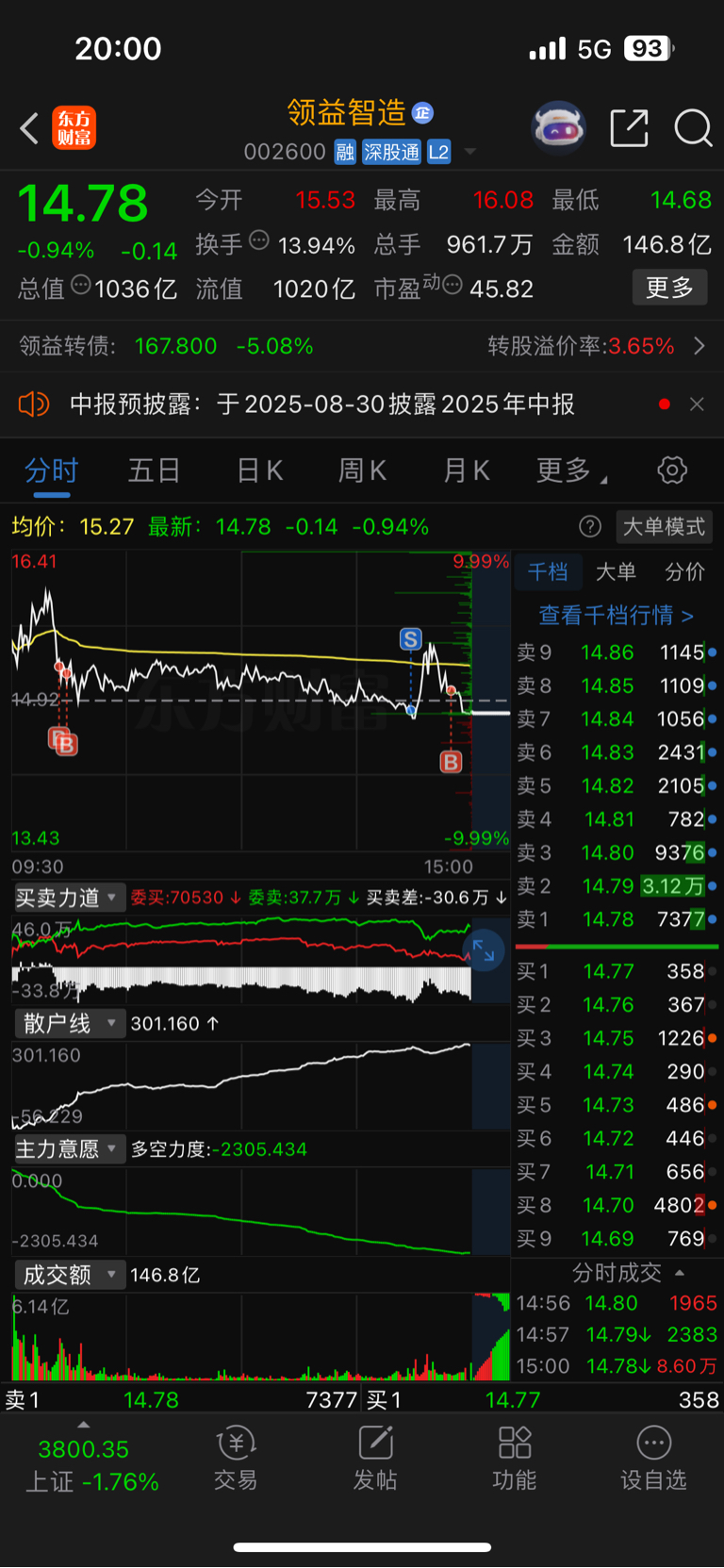
Task: Expand the 买卖力道 indicator dropdown
Action: coord(68,898)
